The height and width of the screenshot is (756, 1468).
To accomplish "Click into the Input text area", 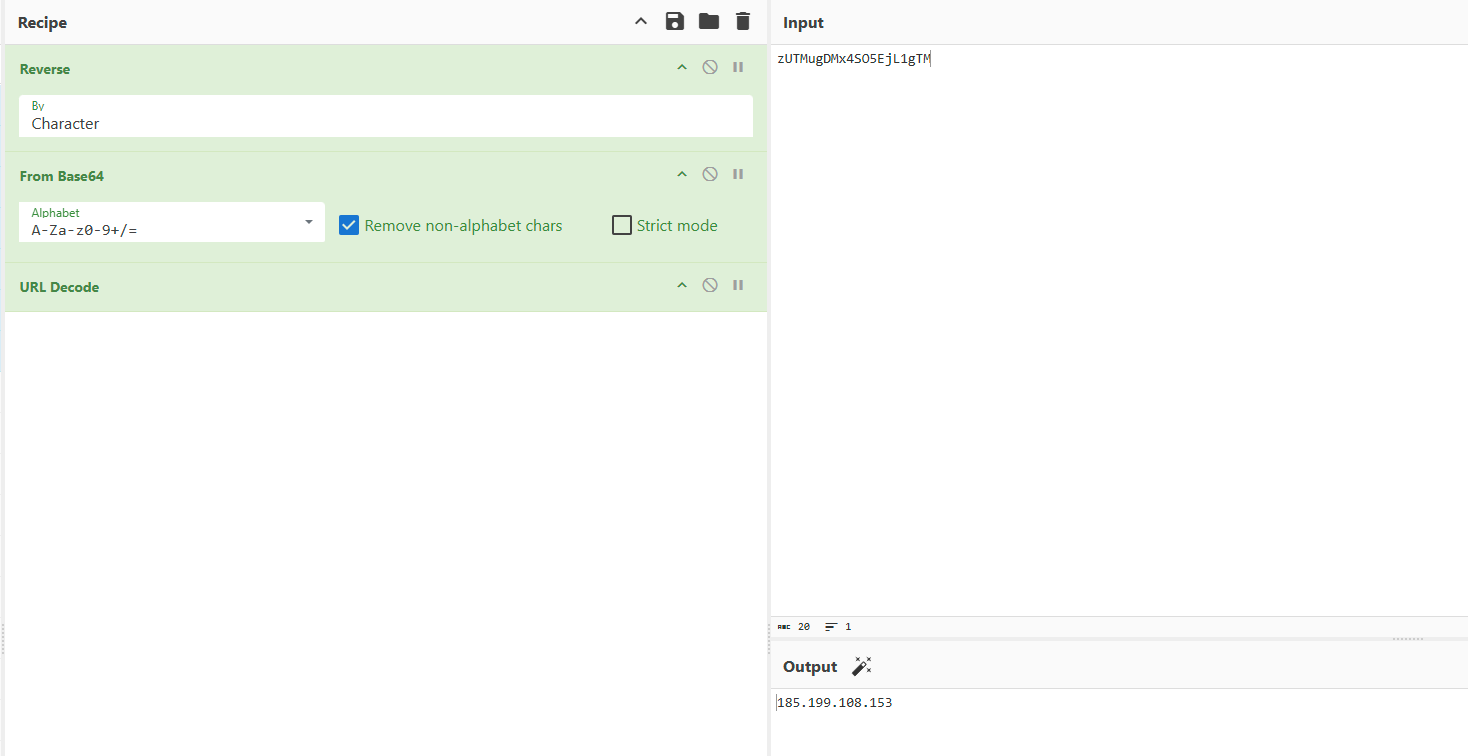I will (x=1119, y=330).
